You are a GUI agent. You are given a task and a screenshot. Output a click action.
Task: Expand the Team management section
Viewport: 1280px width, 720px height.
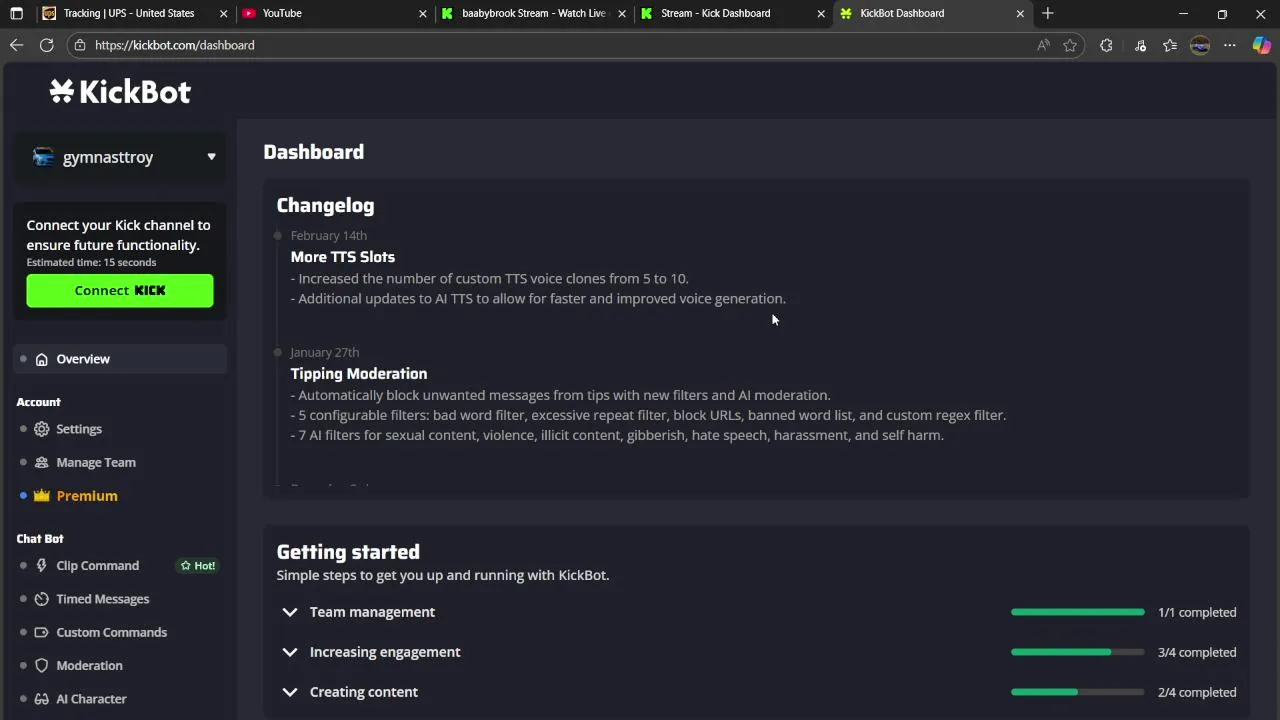[290, 612]
